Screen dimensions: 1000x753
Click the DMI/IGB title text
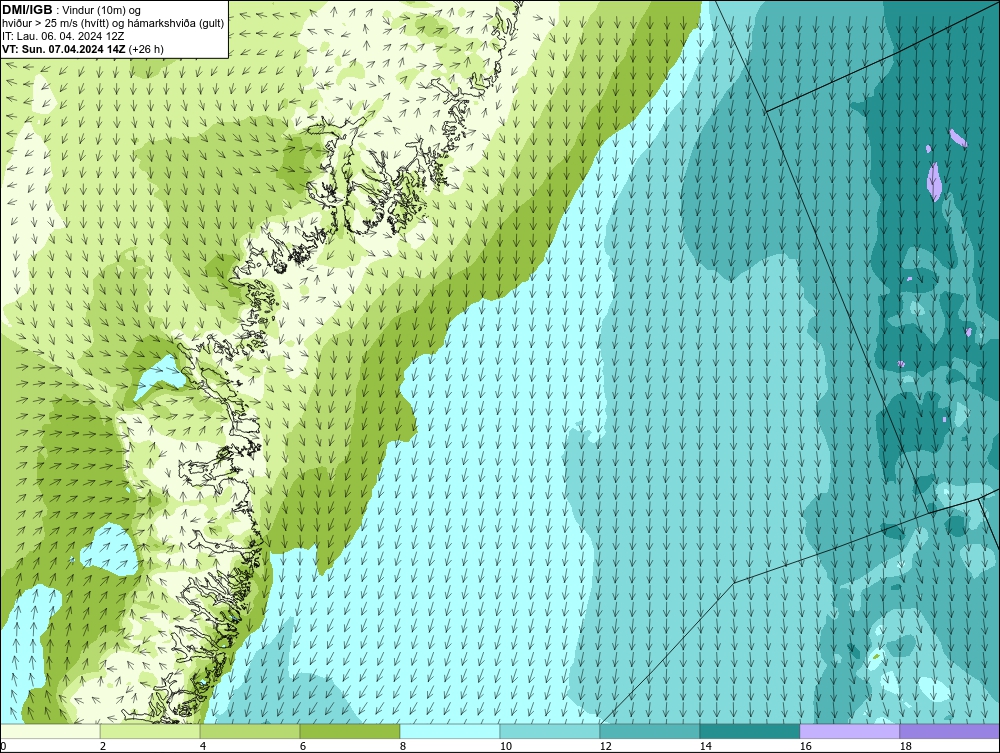coord(27,10)
